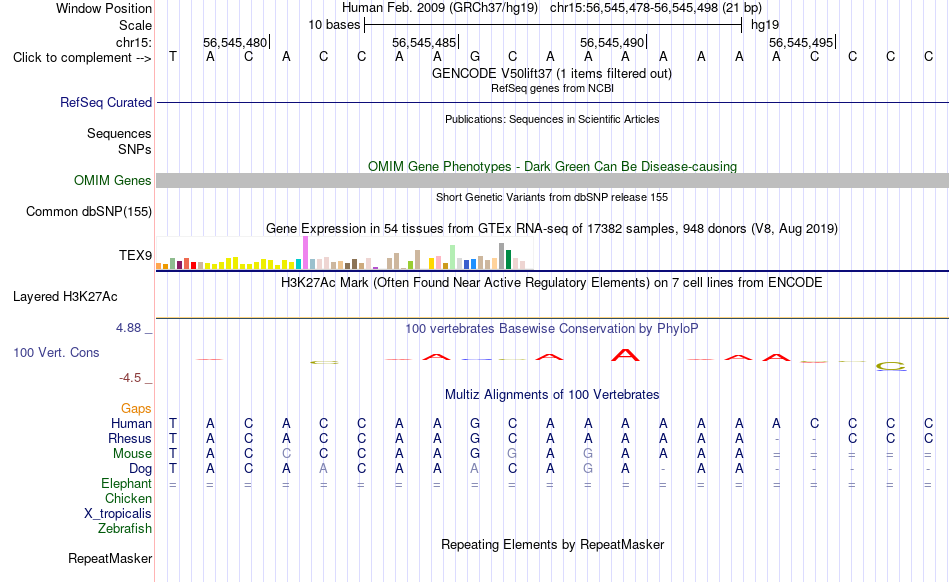
Task: Click the Gaps row label
Action: [136, 408]
